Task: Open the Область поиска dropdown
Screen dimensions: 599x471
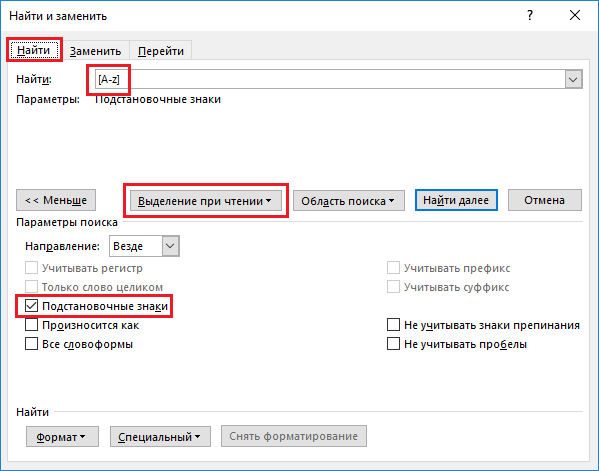Action: 348,201
